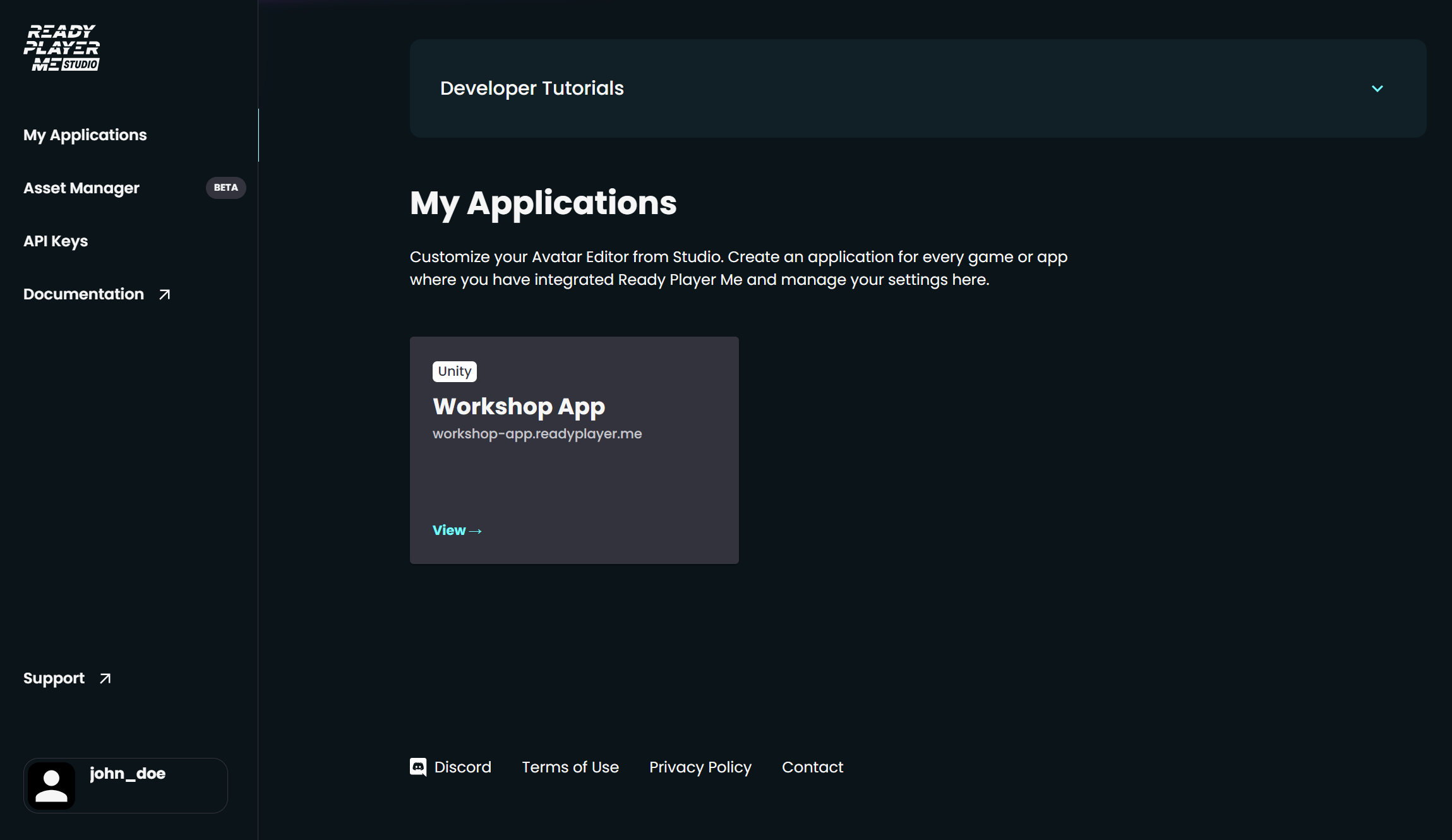This screenshot has height=840, width=1452.
Task: Open My Applications in sidebar
Action: click(85, 135)
